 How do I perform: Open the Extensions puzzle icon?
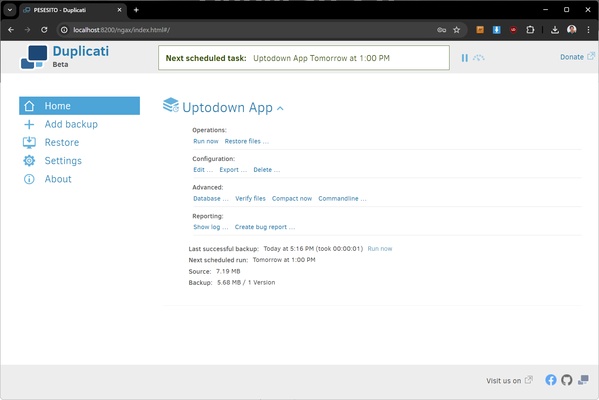[x=530, y=30]
